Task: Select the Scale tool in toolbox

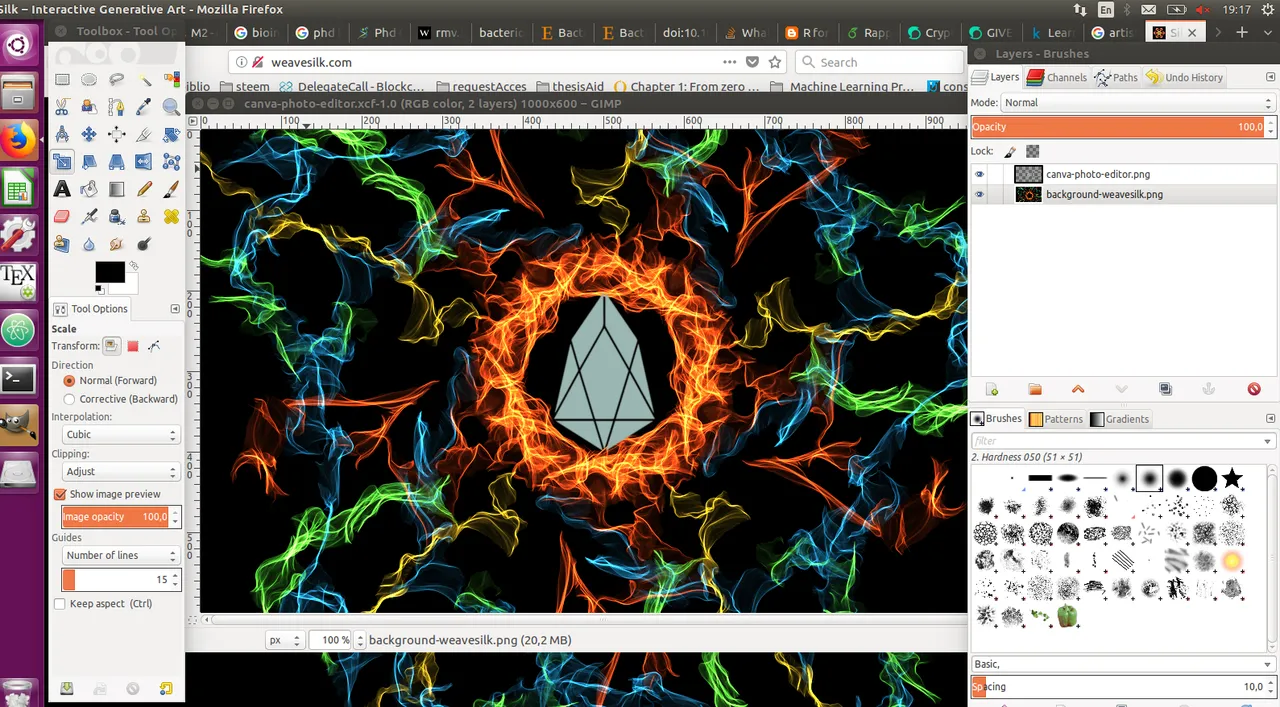Action: pos(62,161)
